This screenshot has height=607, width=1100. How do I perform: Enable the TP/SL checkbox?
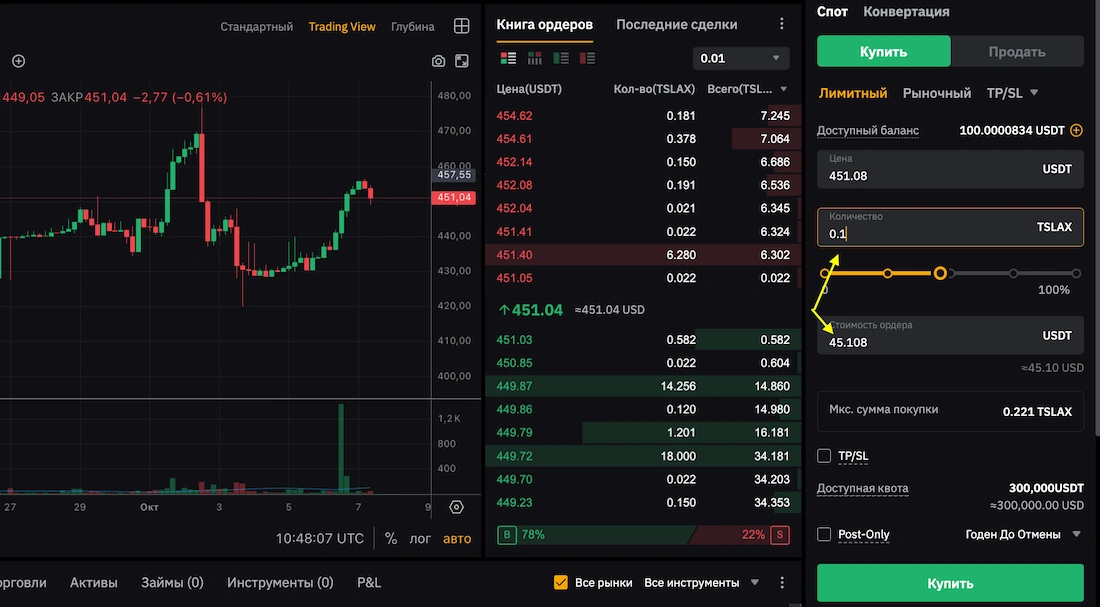pyautogui.click(x=824, y=456)
